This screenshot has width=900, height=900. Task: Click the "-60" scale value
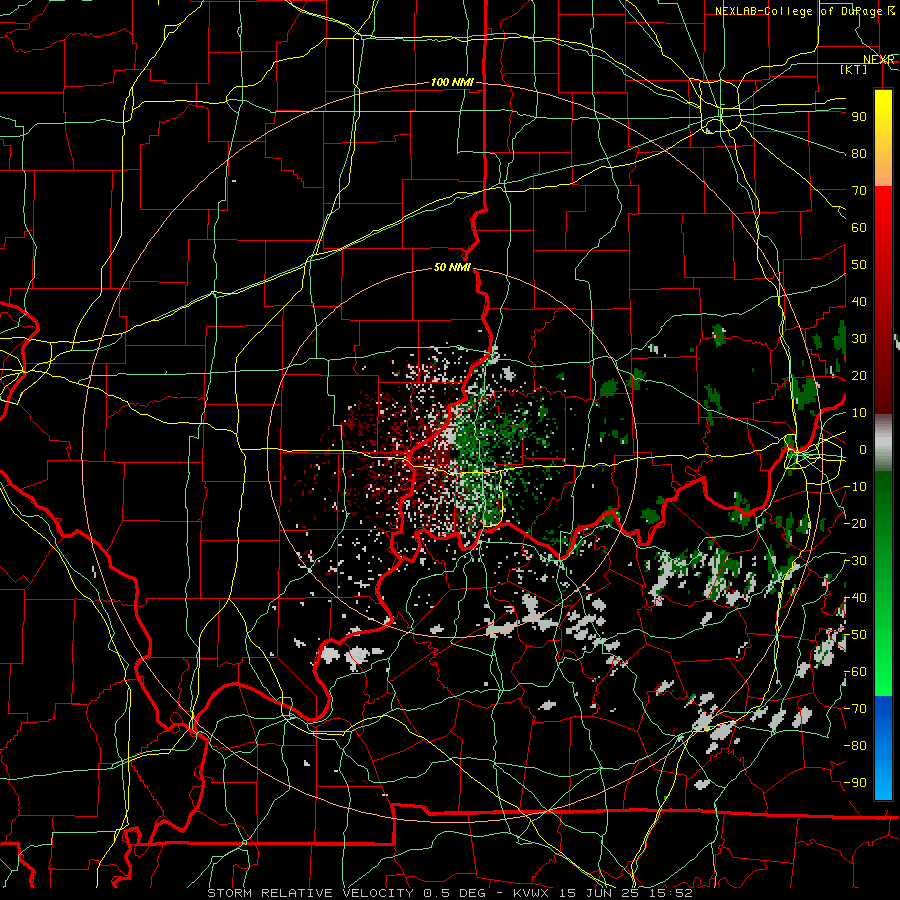click(855, 672)
